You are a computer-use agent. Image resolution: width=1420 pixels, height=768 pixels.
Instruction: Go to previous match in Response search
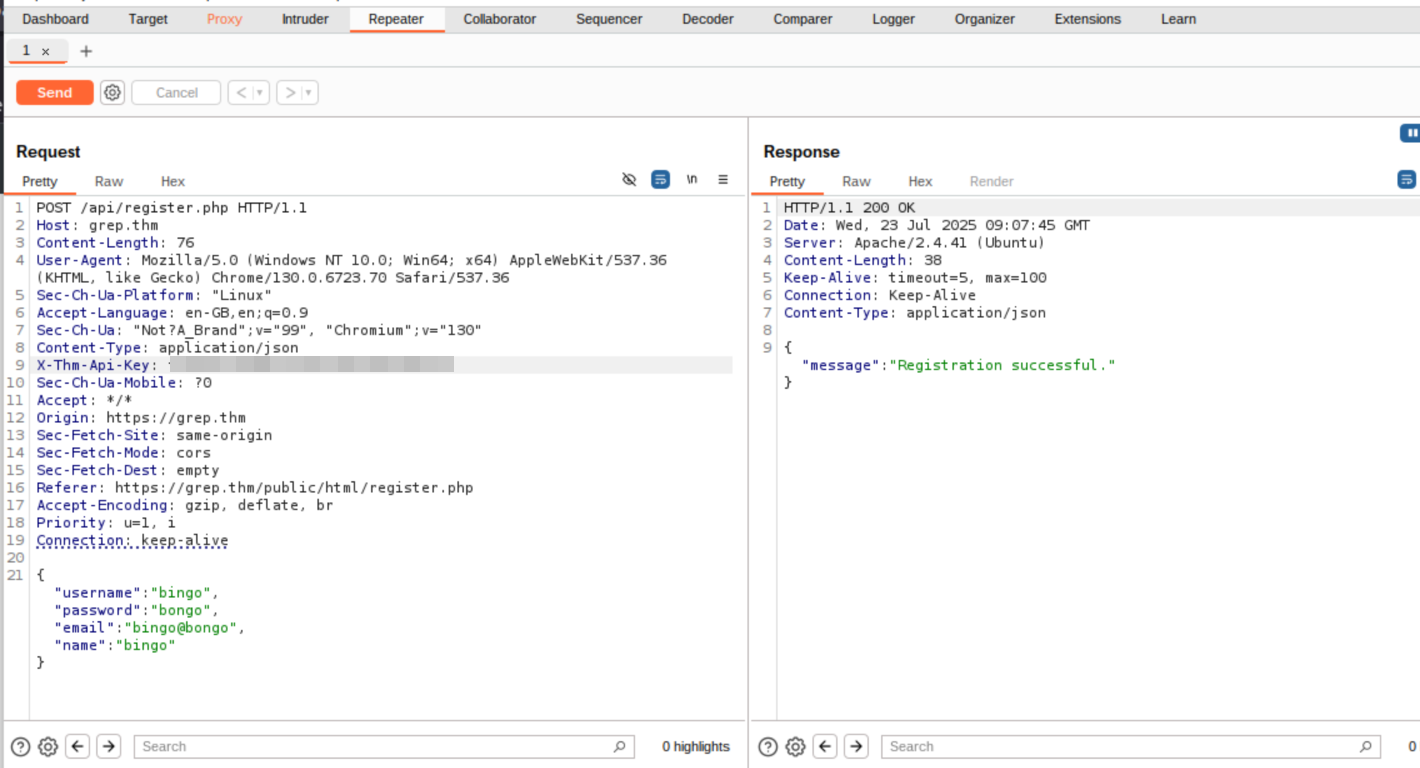pyautogui.click(x=825, y=746)
